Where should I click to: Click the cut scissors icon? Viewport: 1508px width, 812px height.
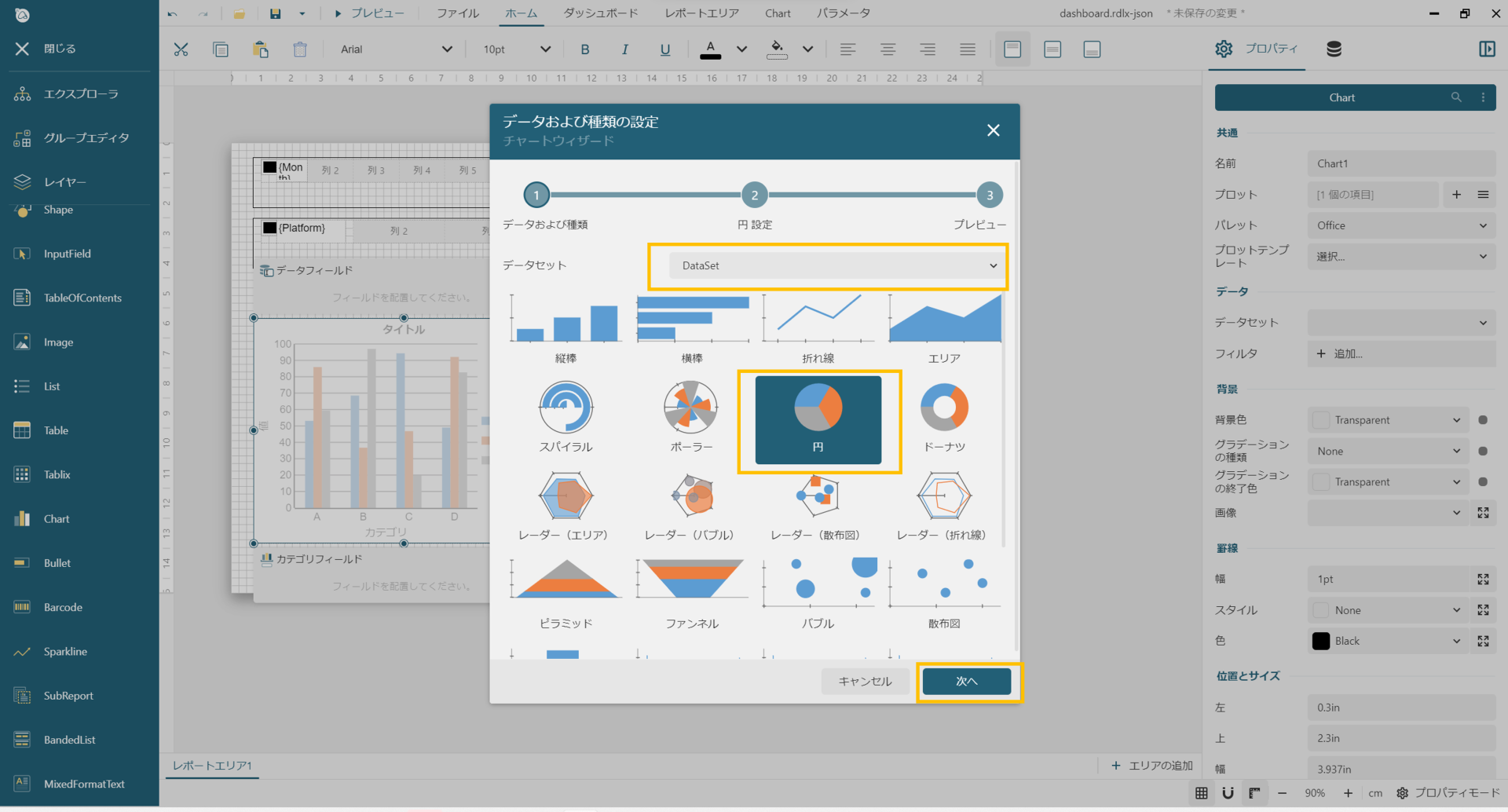[181, 49]
